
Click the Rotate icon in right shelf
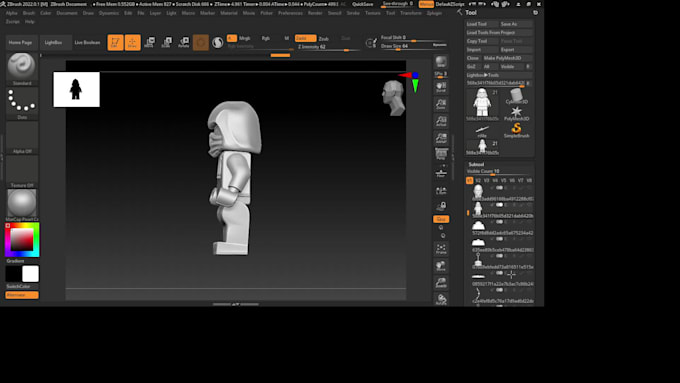tap(441, 299)
